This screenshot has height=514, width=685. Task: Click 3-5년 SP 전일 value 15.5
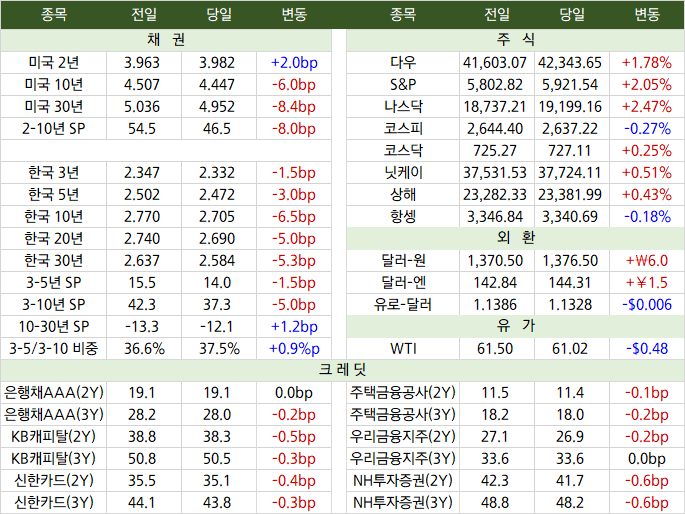click(142, 283)
